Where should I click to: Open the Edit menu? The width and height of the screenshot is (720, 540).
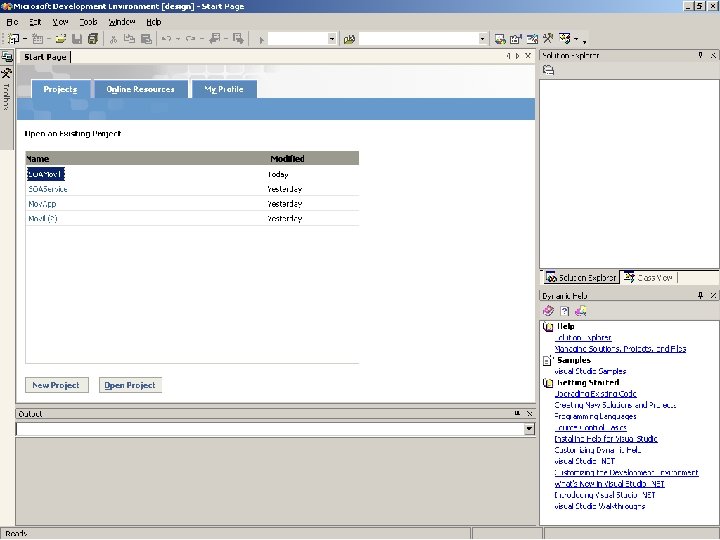(x=35, y=22)
